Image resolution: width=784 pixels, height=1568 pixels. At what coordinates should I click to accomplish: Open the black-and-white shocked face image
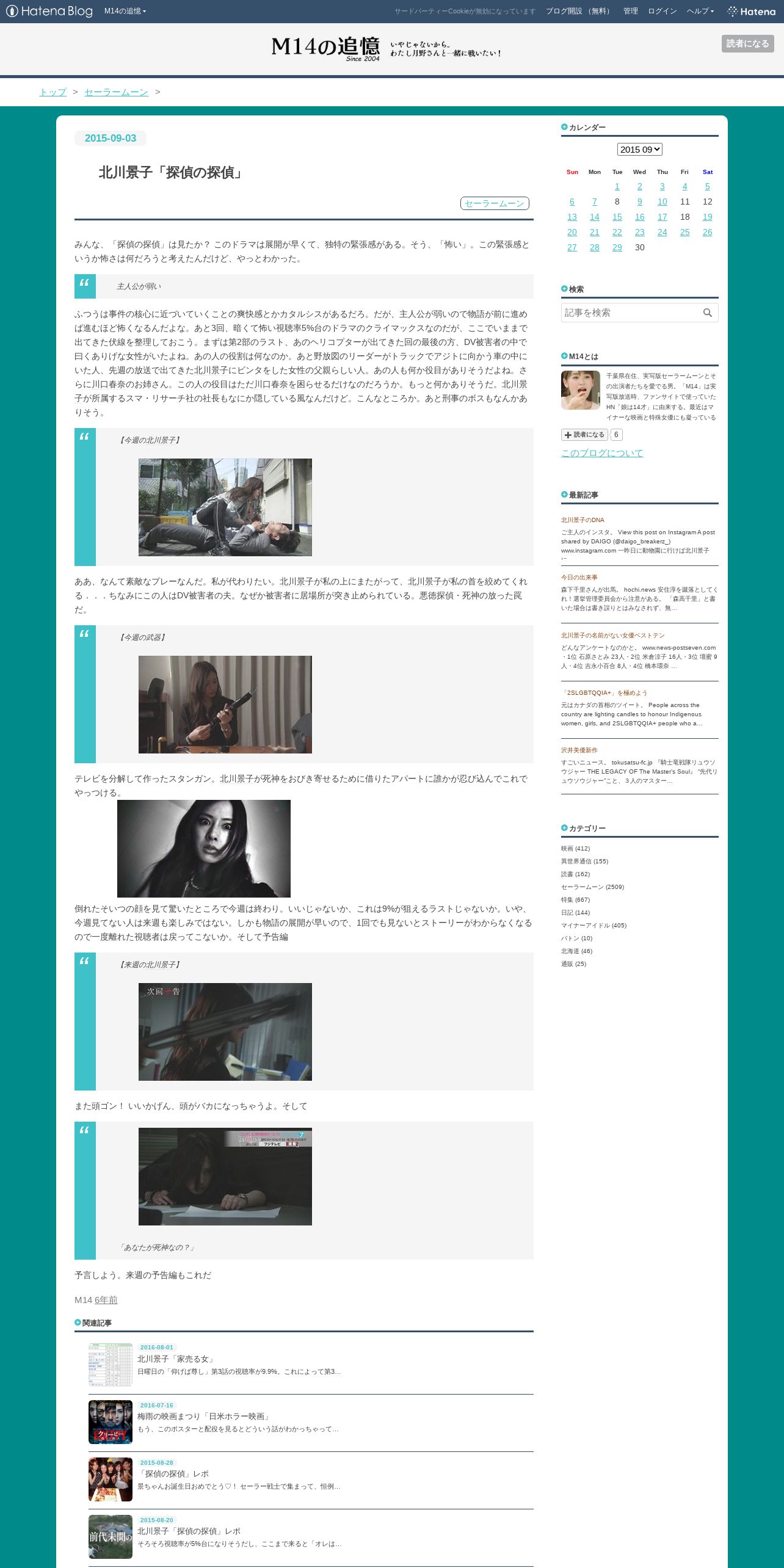pyautogui.click(x=204, y=849)
